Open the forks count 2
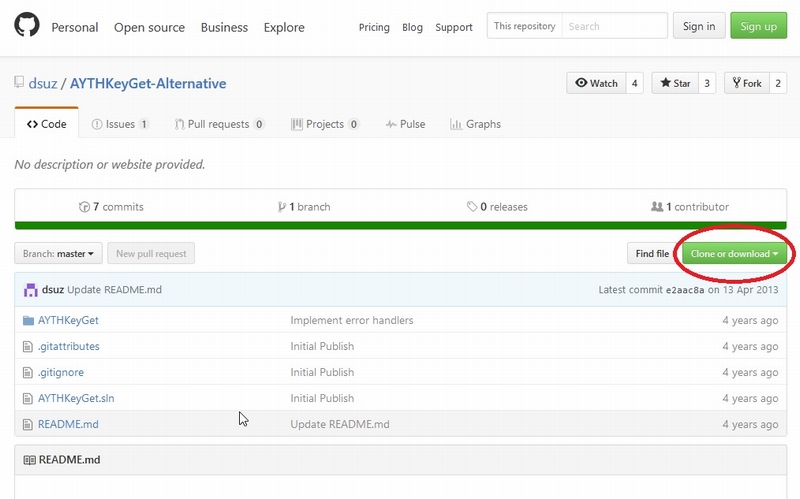800x499 pixels. coord(778,83)
